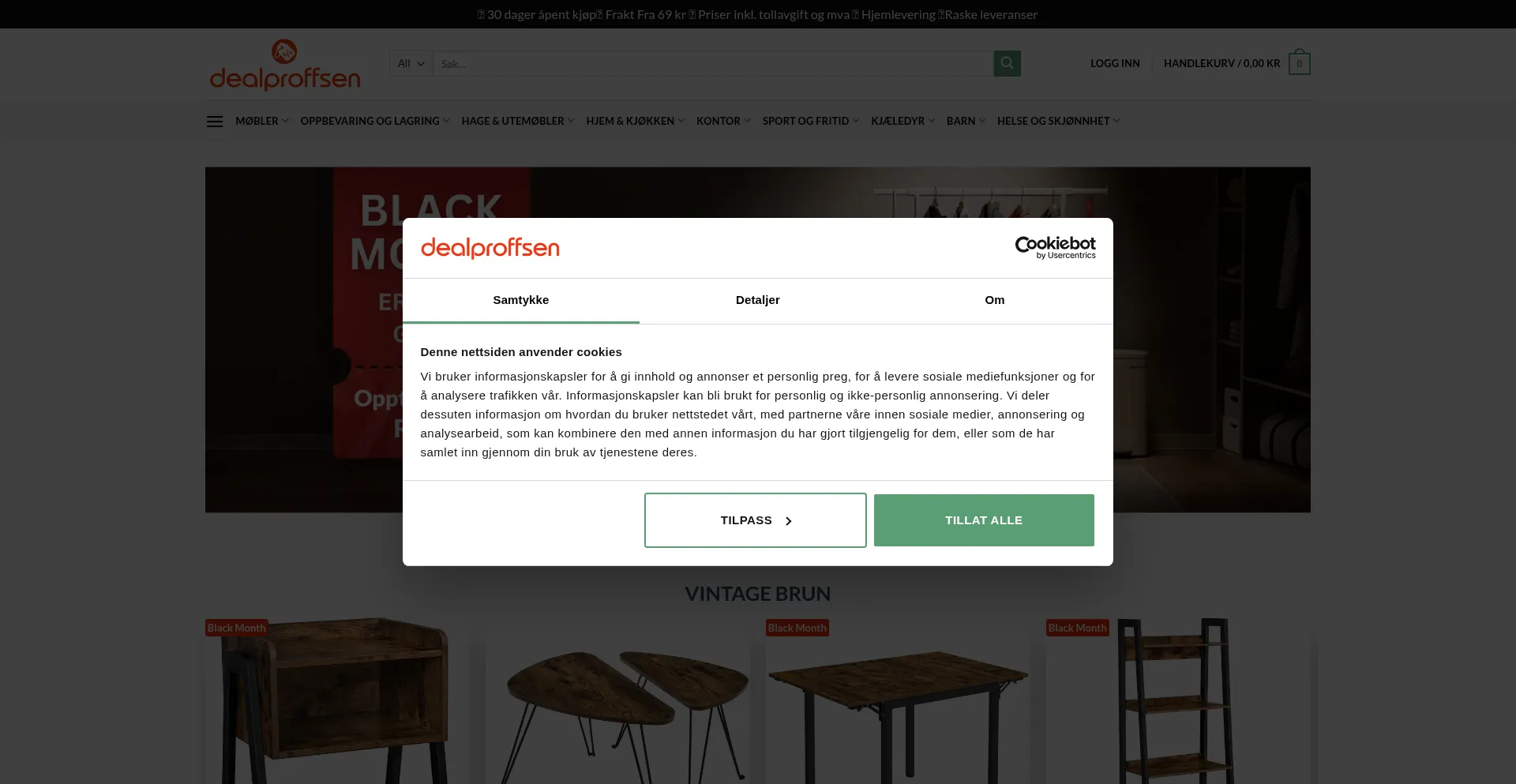This screenshot has width=1516, height=784.
Task: Open the All category dropdown in search
Action: click(411, 63)
